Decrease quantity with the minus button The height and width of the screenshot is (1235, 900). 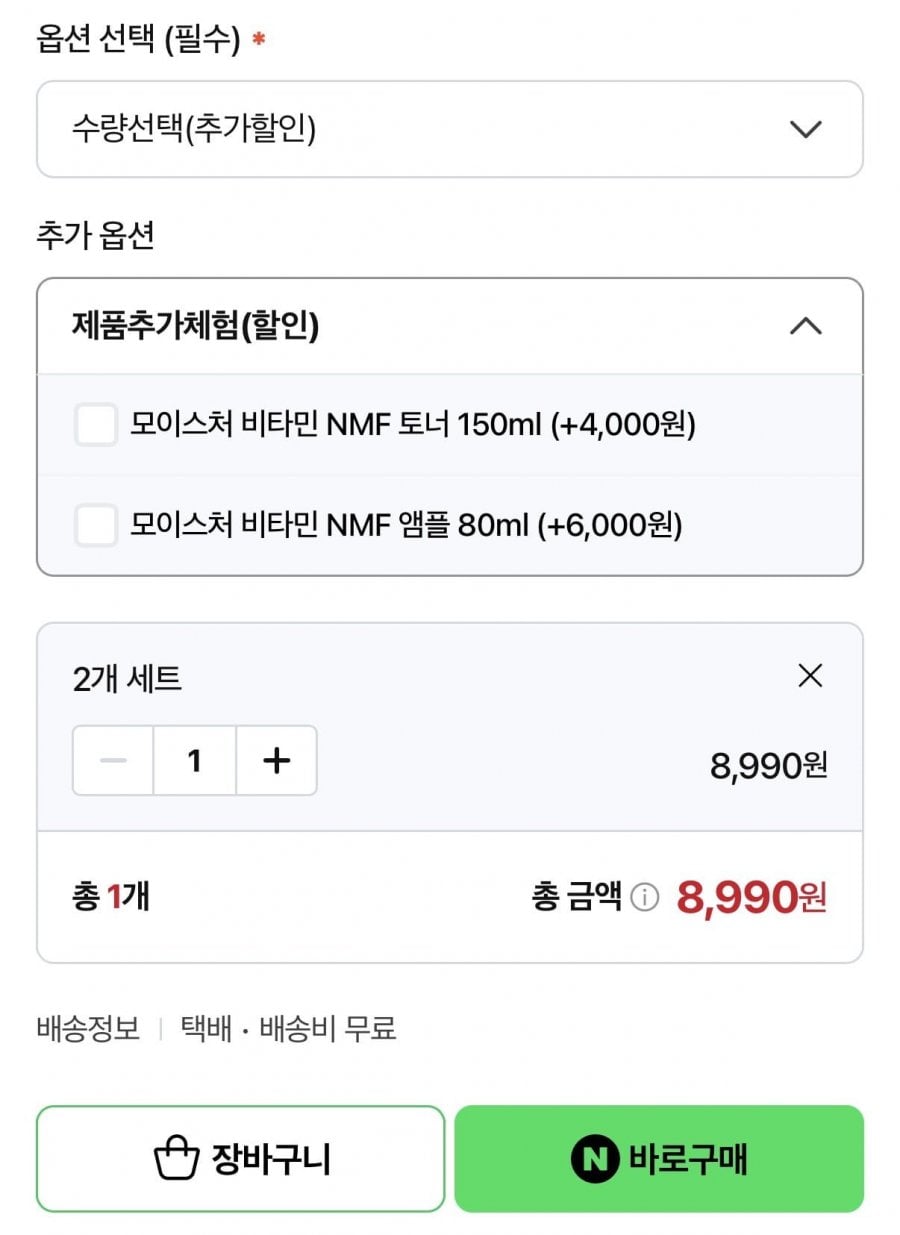click(114, 761)
